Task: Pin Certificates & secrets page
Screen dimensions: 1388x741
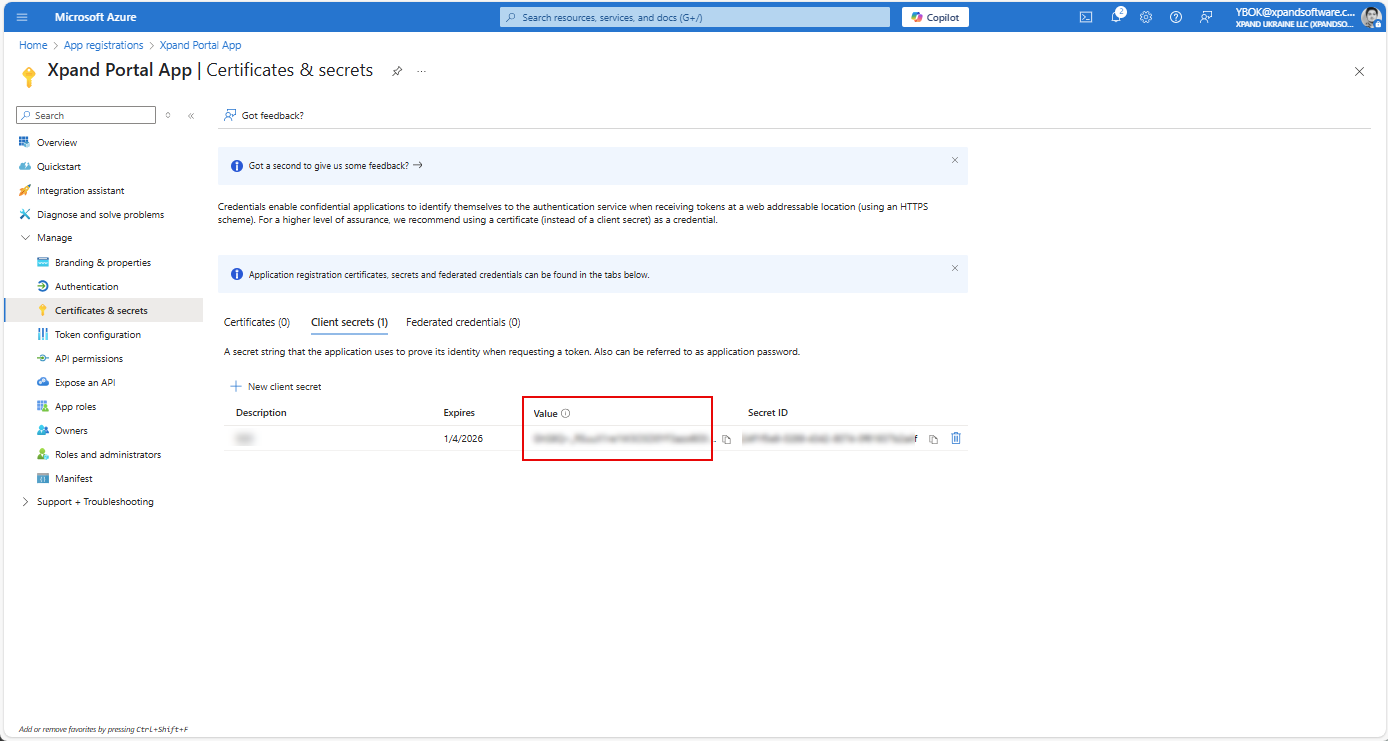Action: 397,71
